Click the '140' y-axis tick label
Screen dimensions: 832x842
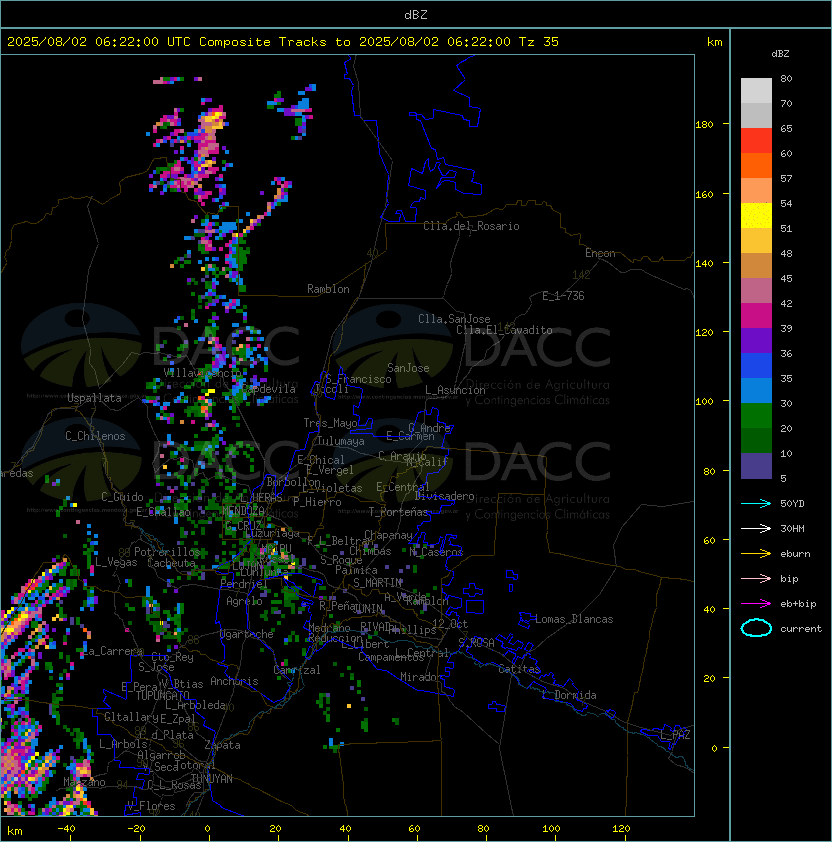click(x=704, y=264)
